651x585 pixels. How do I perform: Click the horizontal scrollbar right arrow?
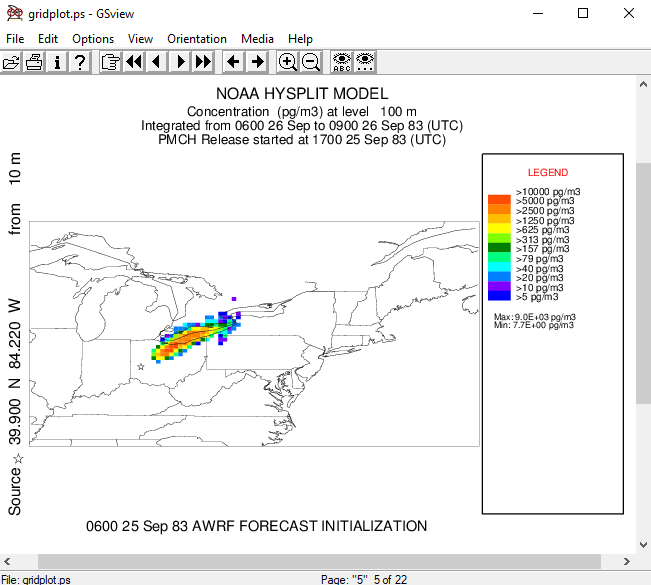[627, 562]
